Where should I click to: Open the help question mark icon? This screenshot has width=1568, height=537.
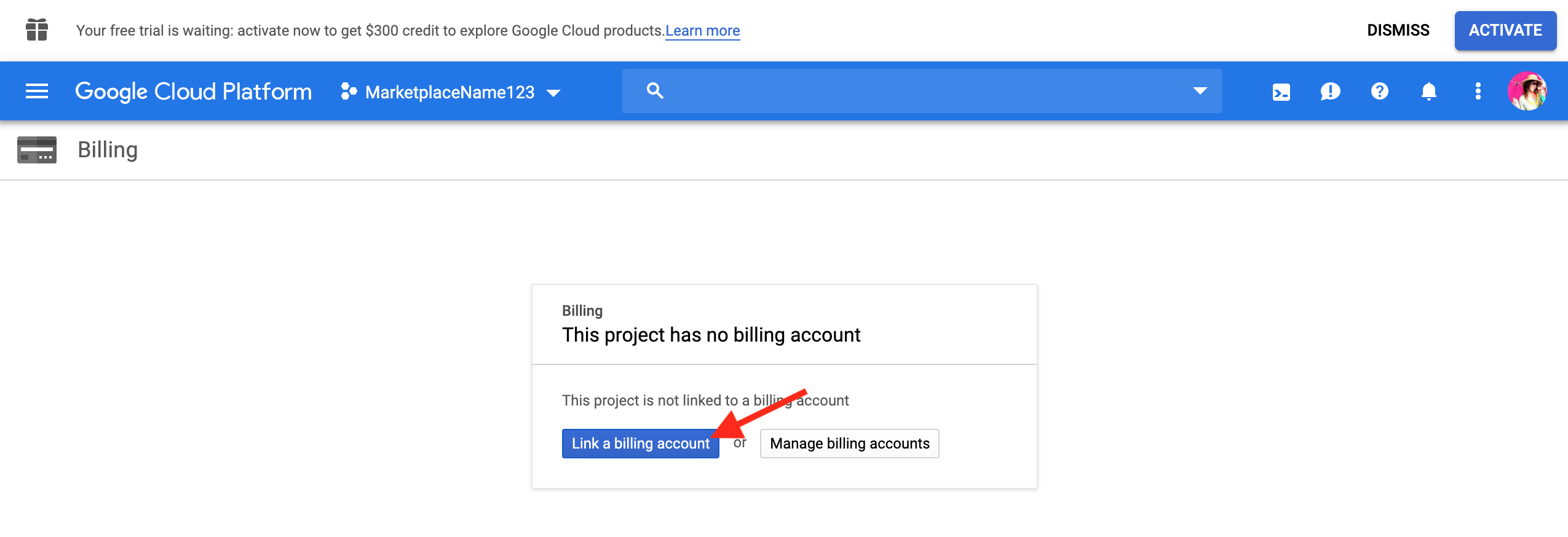tap(1379, 92)
